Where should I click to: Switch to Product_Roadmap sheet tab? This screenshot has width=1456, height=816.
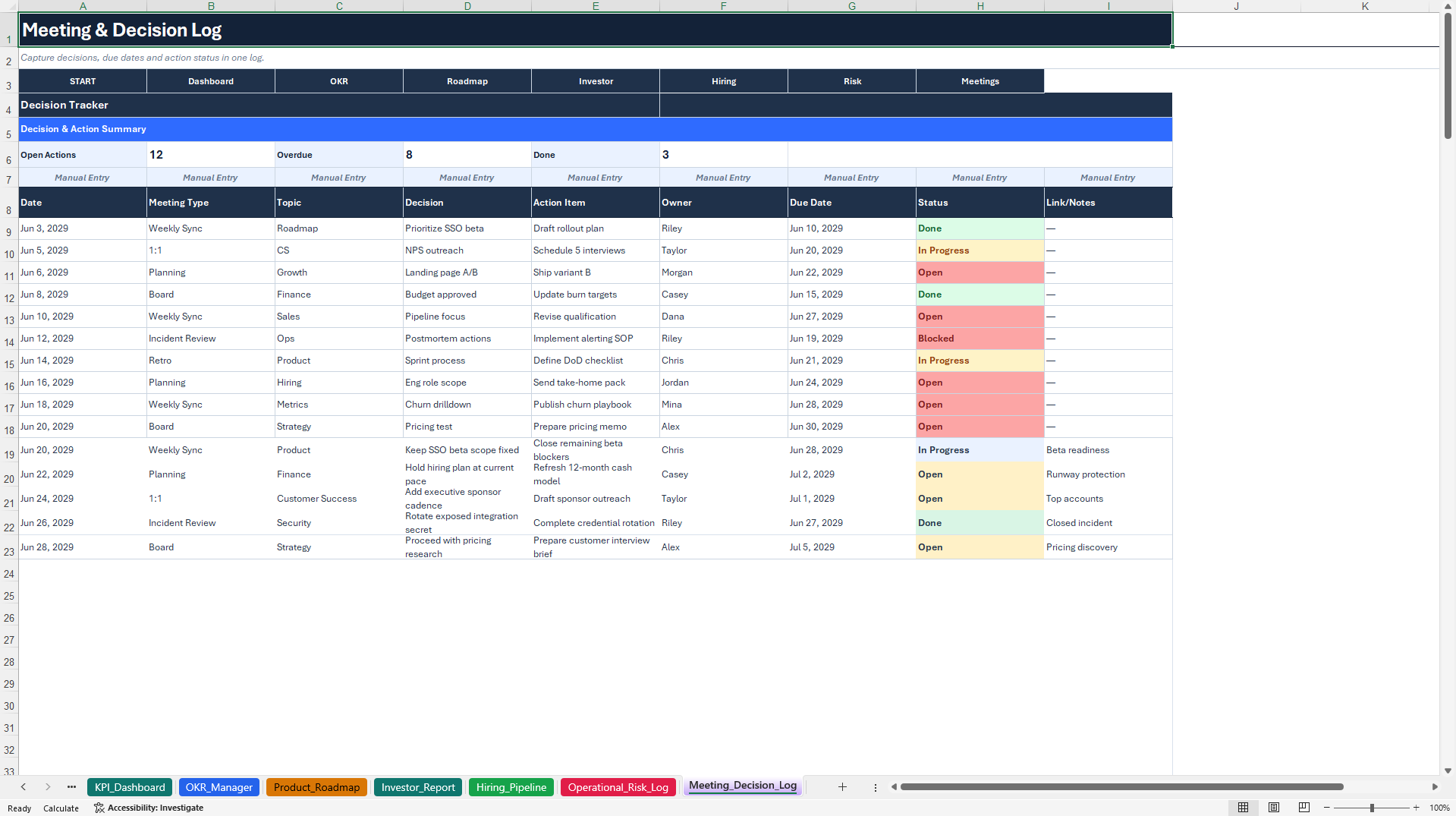click(x=316, y=787)
